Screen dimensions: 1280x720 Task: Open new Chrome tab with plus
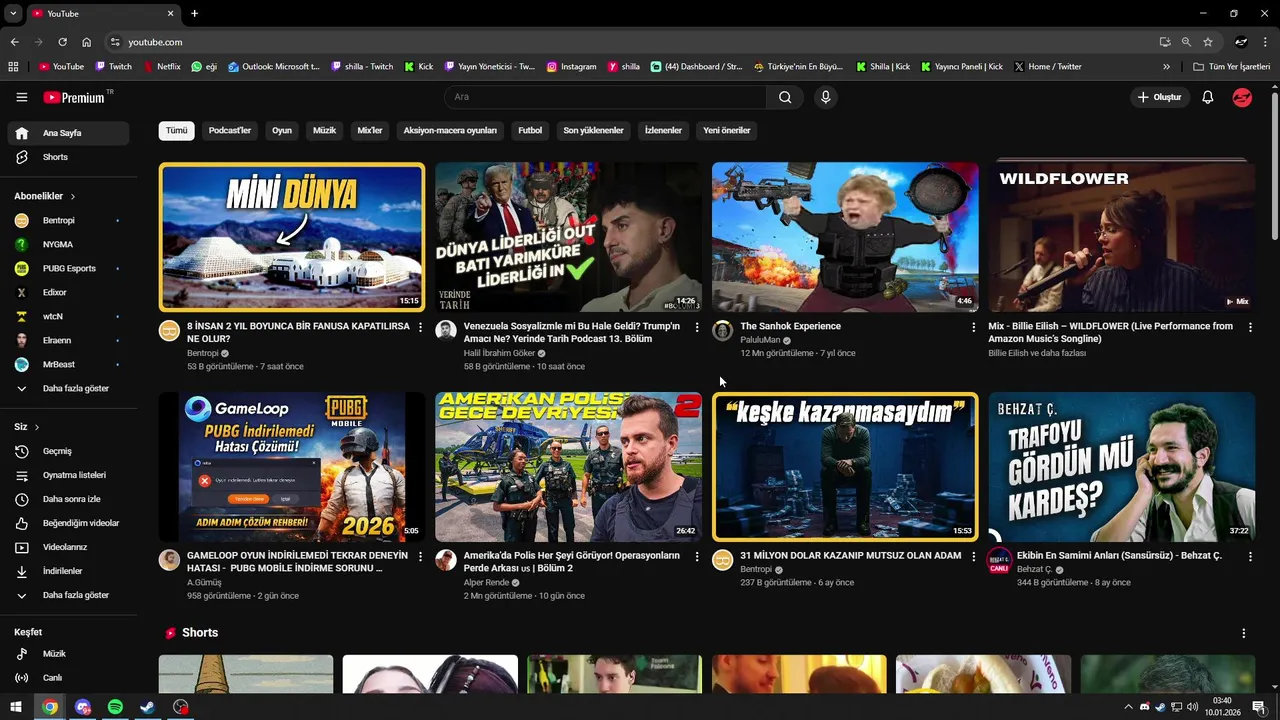coord(194,13)
